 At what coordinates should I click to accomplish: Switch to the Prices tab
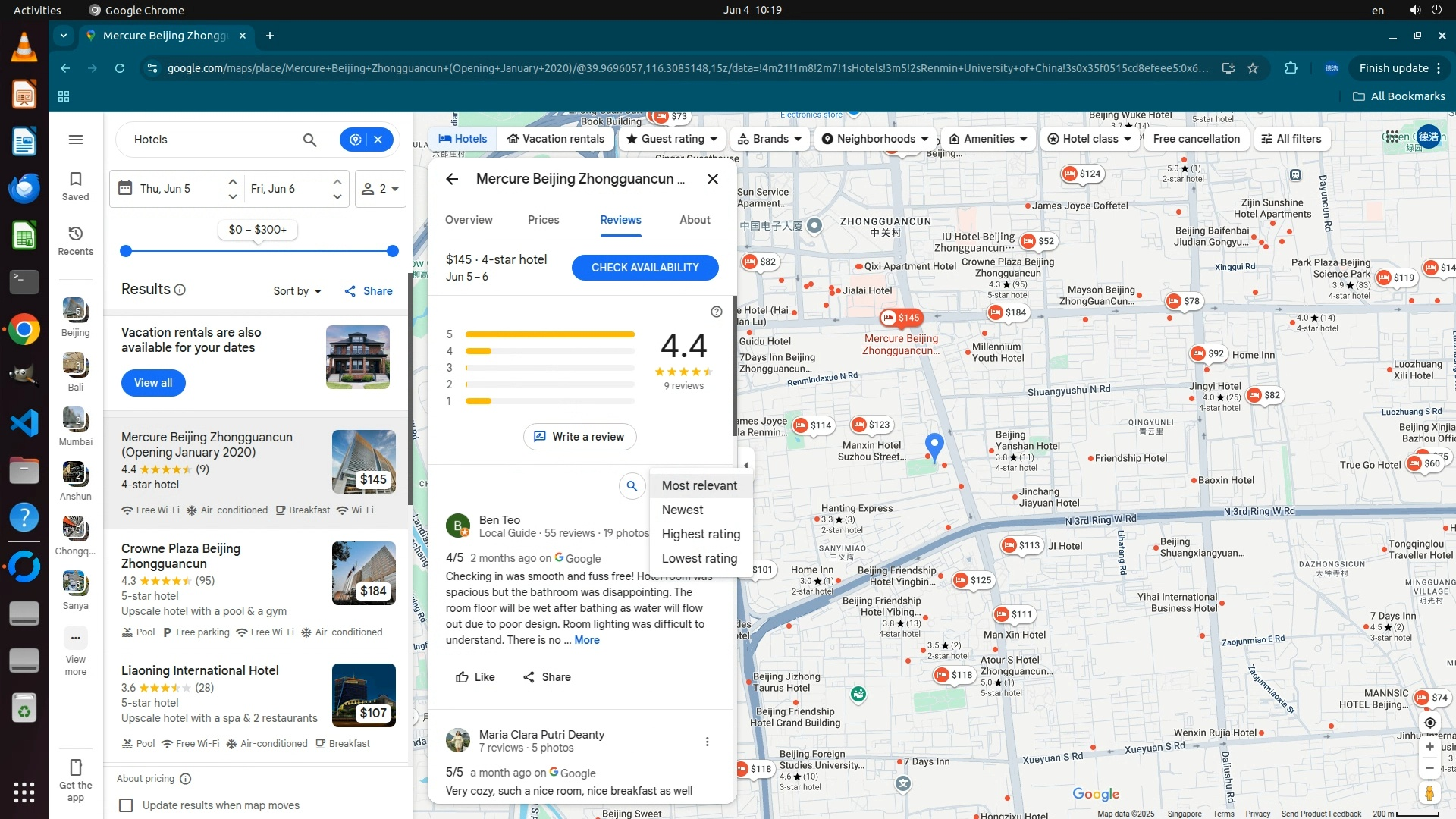click(x=543, y=220)
